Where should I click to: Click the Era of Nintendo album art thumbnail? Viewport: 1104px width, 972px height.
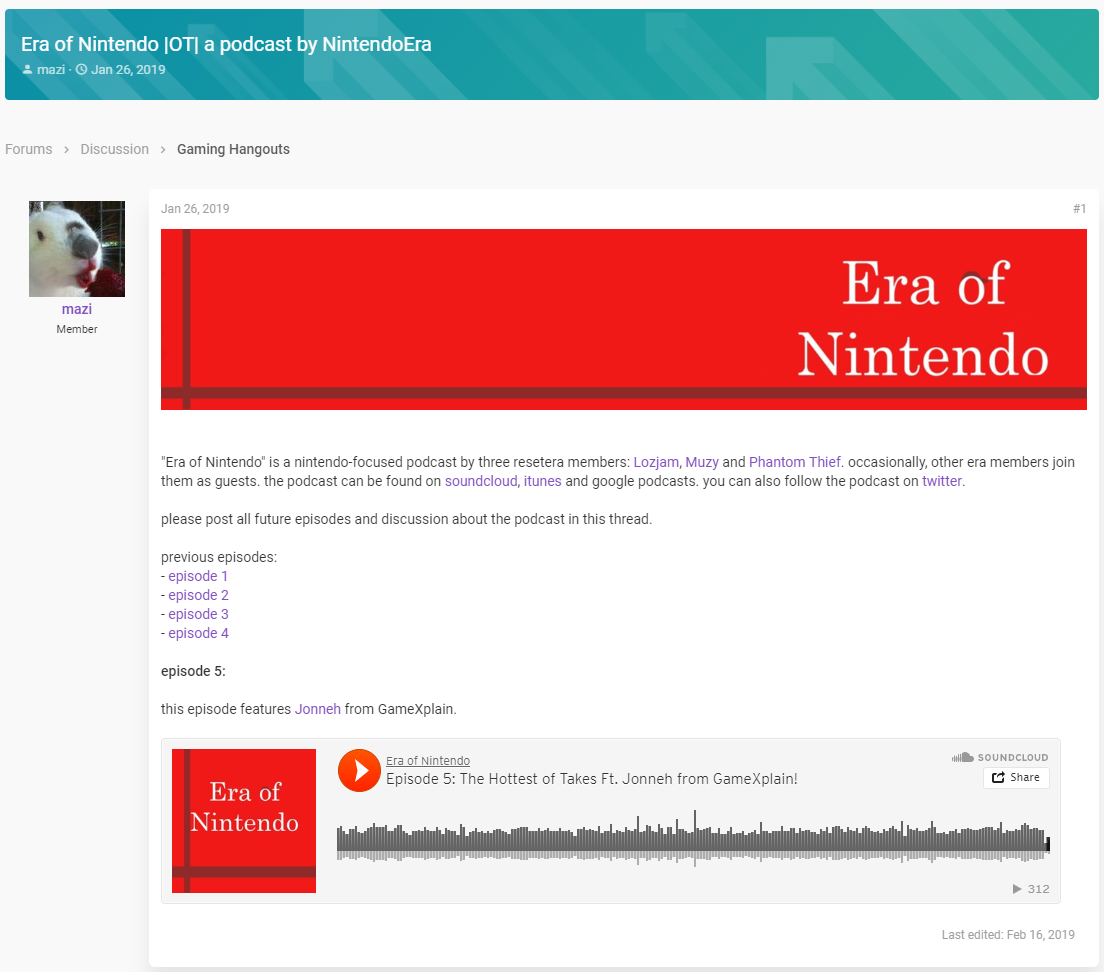click(x=244, y=821)
